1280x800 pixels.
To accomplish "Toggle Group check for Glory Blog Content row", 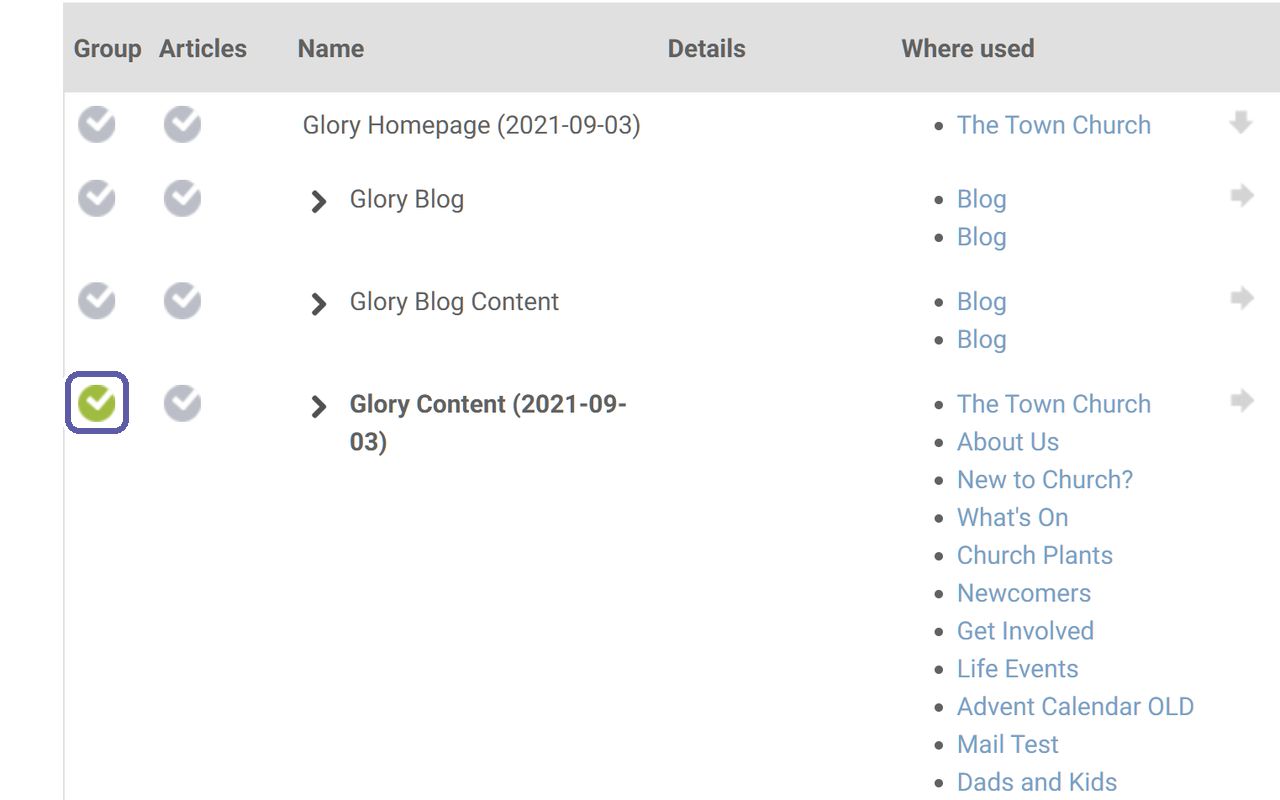I will click(x=97, y=301).
